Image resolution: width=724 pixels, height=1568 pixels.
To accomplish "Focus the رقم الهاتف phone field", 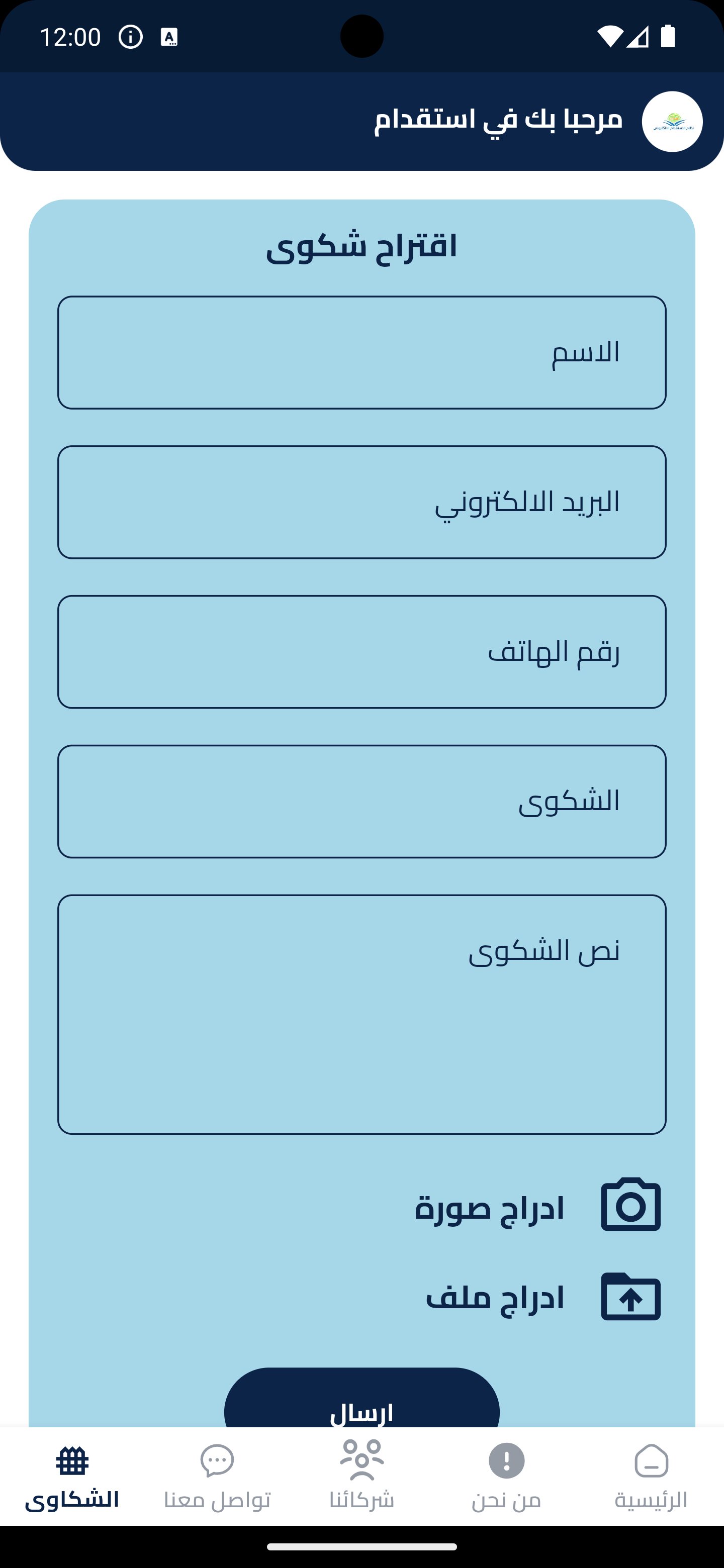I will coord(361,652).
